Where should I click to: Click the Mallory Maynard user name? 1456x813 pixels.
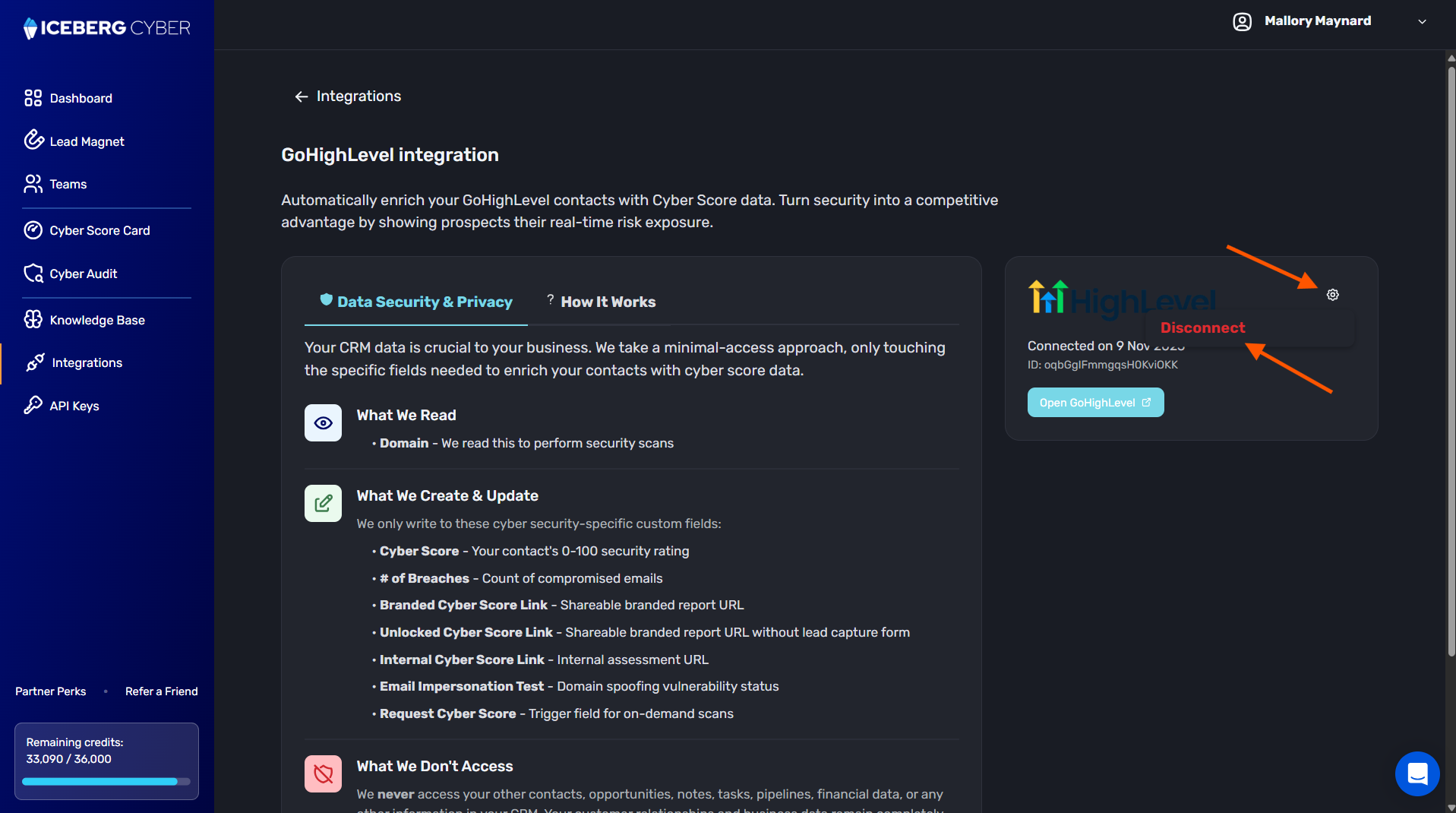coord(1317,21)
